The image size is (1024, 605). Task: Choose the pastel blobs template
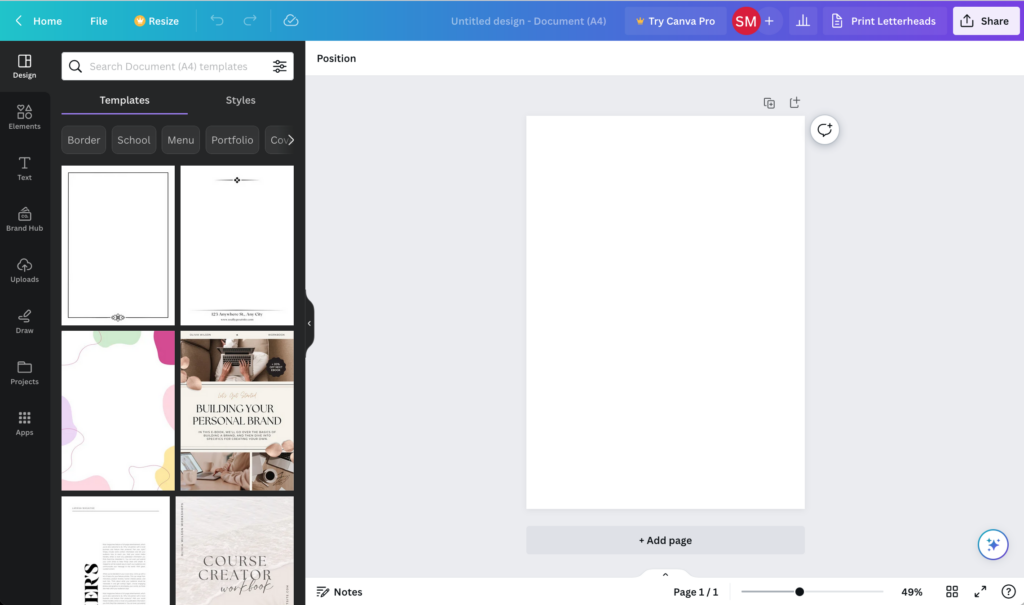118,410
